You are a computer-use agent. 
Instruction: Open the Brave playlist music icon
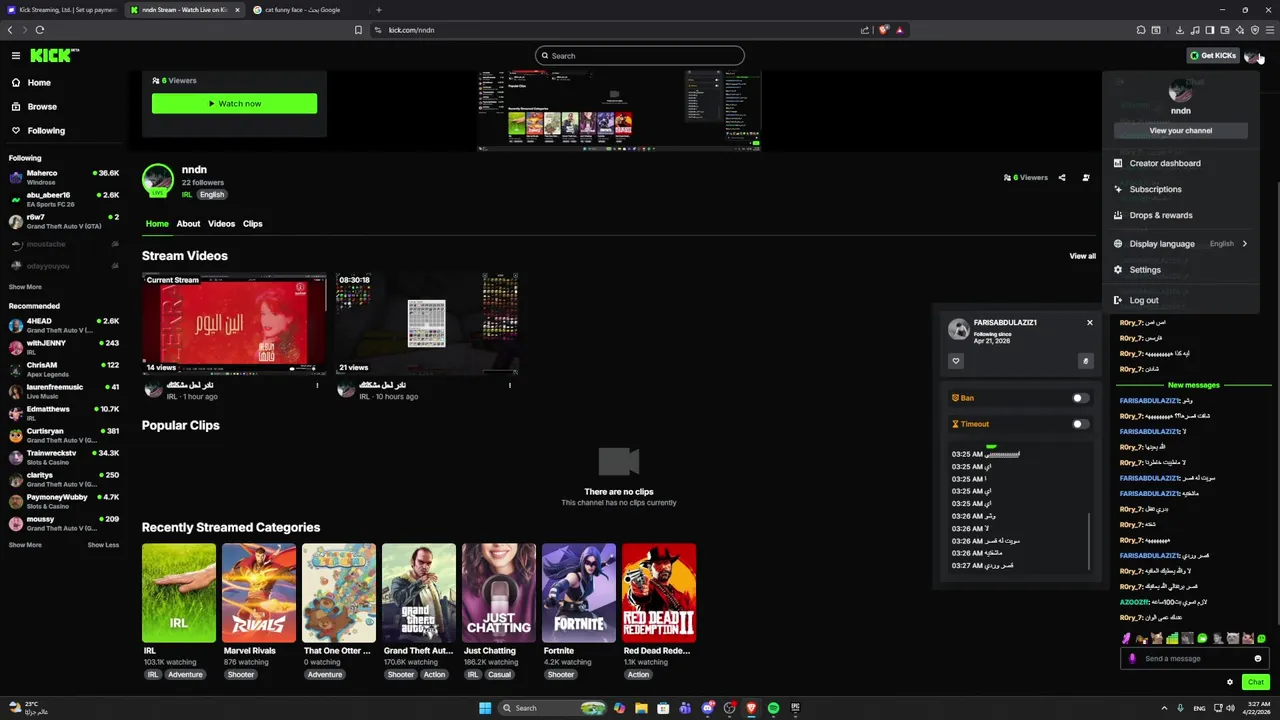pos(1195,30)
